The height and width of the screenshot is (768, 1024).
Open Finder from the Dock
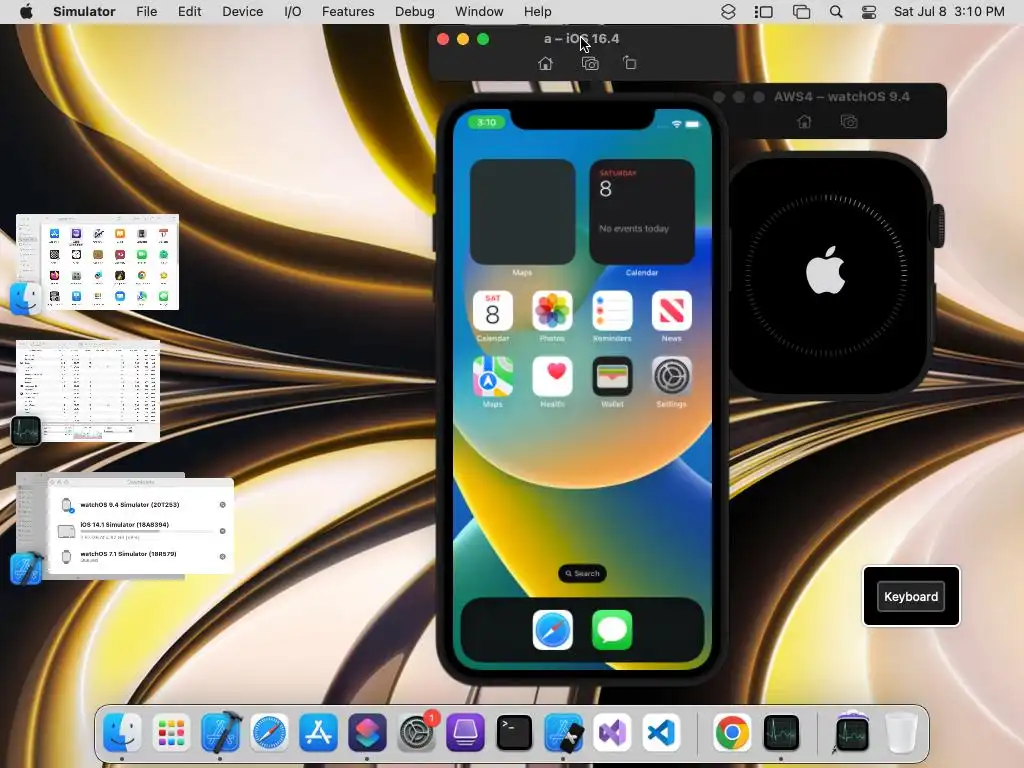point(122,732)
